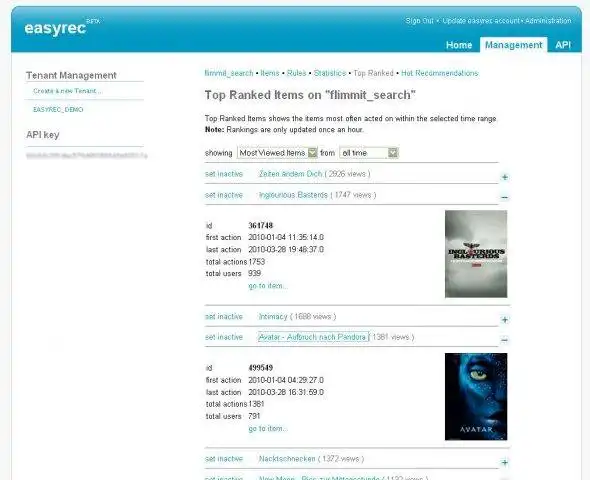Select the EASYREC_DEMO tenant

(58, 109)
